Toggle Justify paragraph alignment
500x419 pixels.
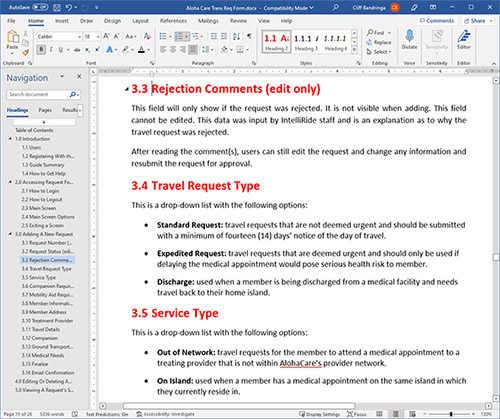point(193,50)
